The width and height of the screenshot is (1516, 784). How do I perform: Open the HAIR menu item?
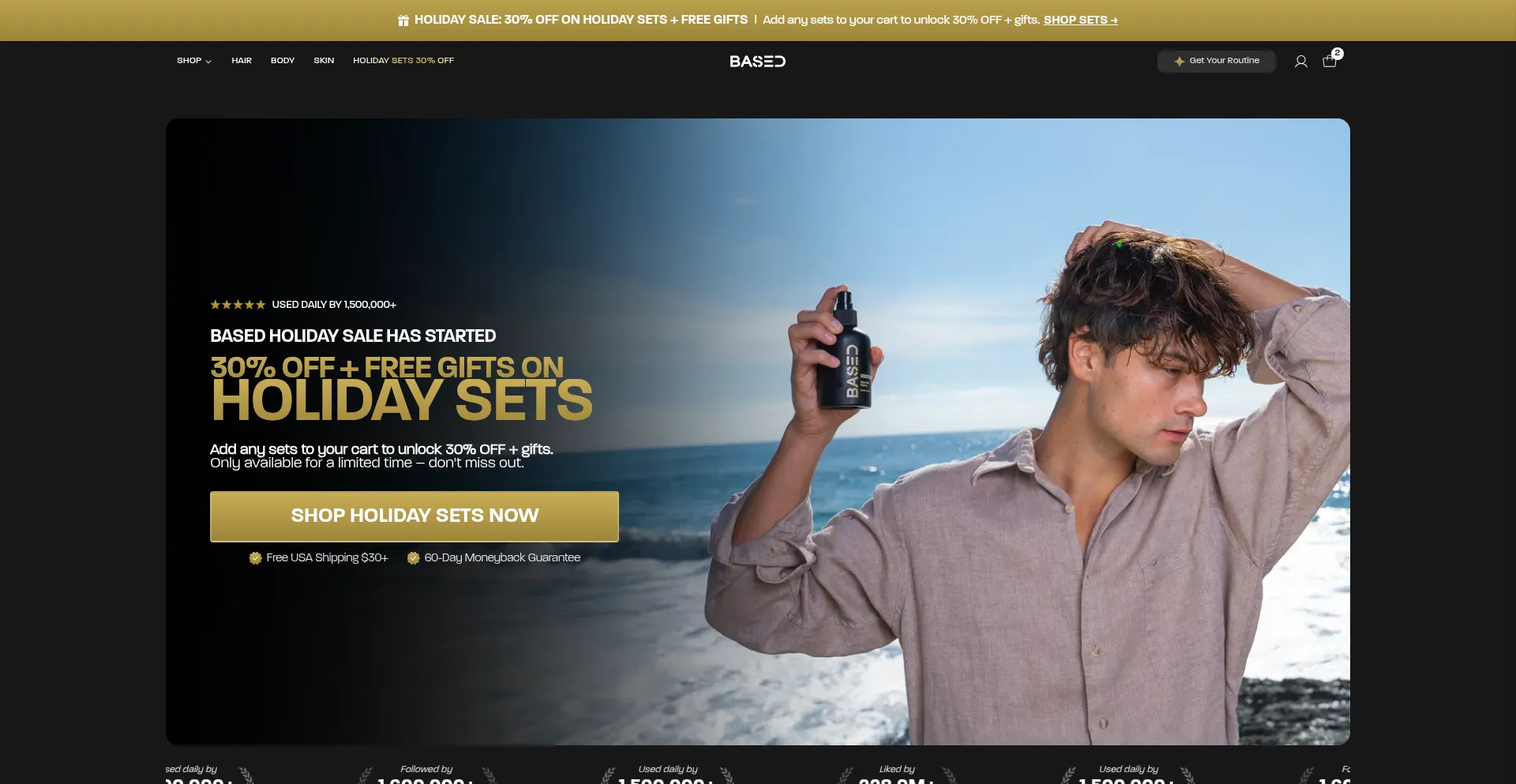(242, 61)
